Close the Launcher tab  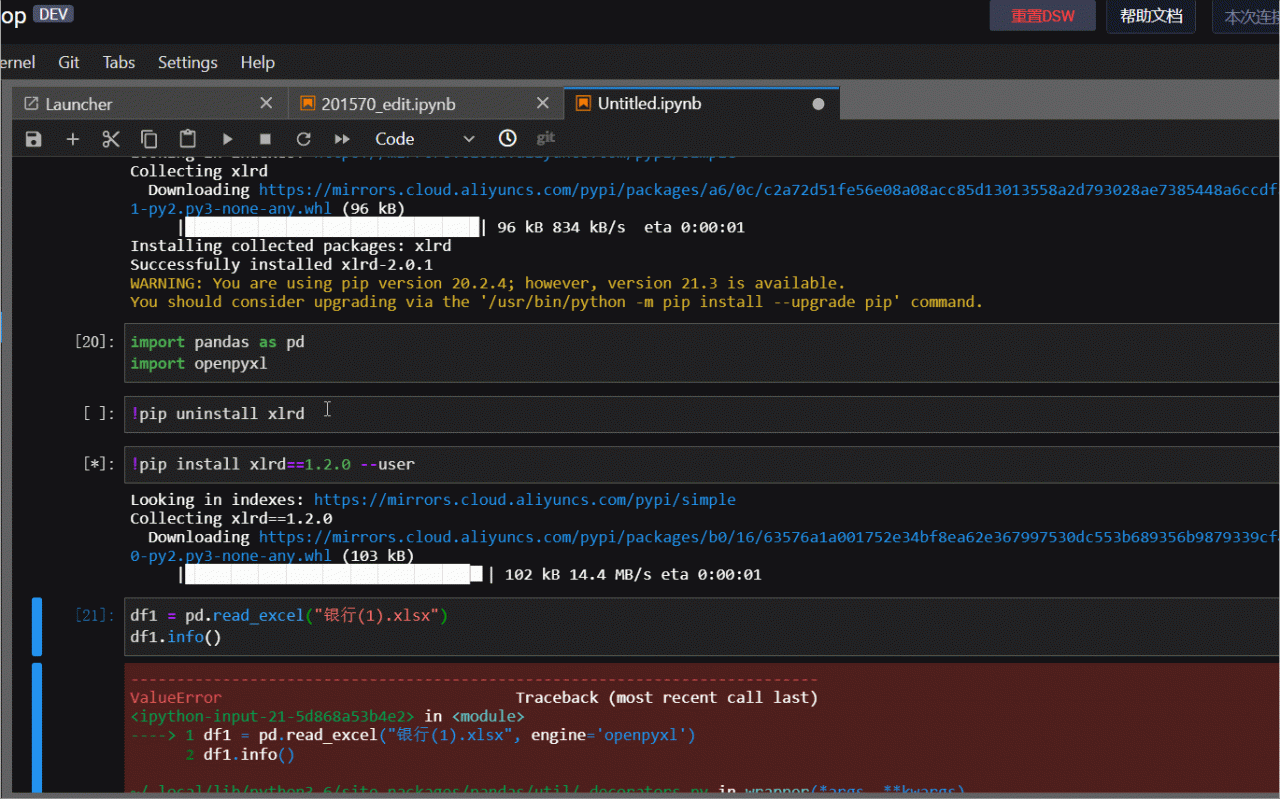266,103
